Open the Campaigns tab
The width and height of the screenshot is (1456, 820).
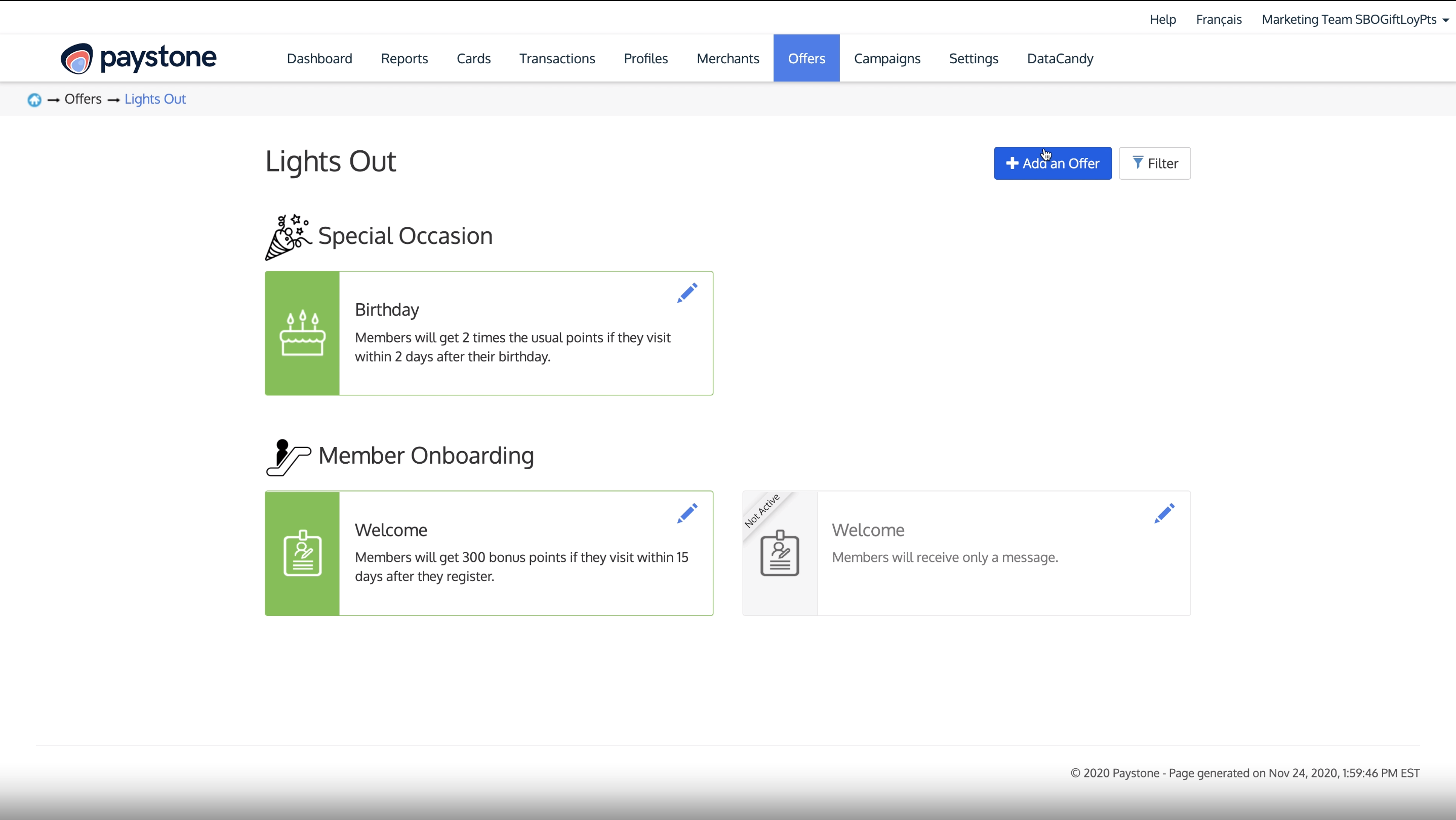click(x=887, y=58)
